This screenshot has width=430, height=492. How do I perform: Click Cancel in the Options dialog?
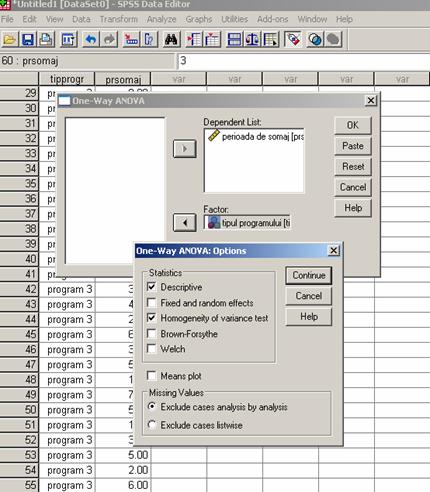309,296
